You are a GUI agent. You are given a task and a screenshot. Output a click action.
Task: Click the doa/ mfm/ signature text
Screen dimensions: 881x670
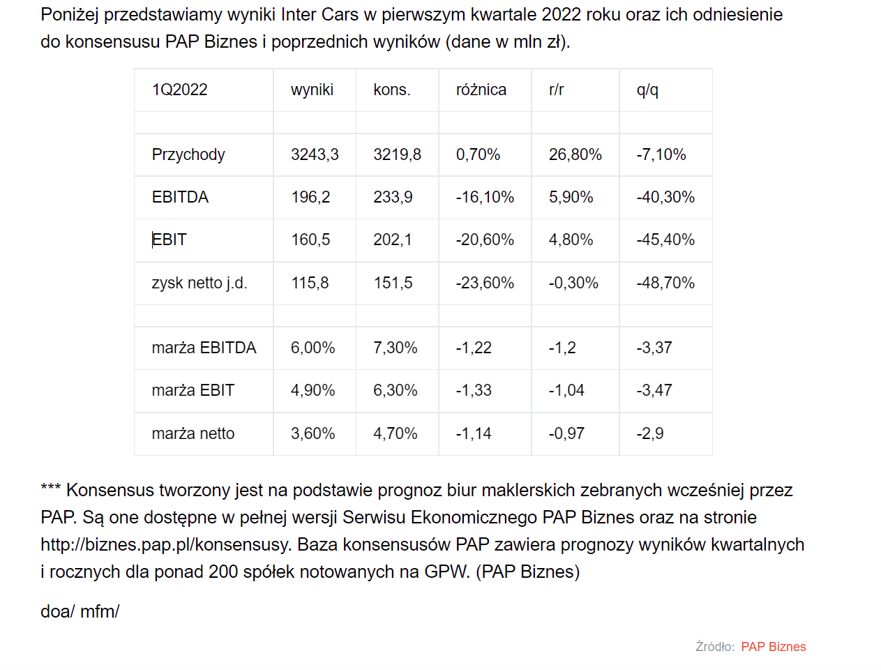(x=80, y=612)
